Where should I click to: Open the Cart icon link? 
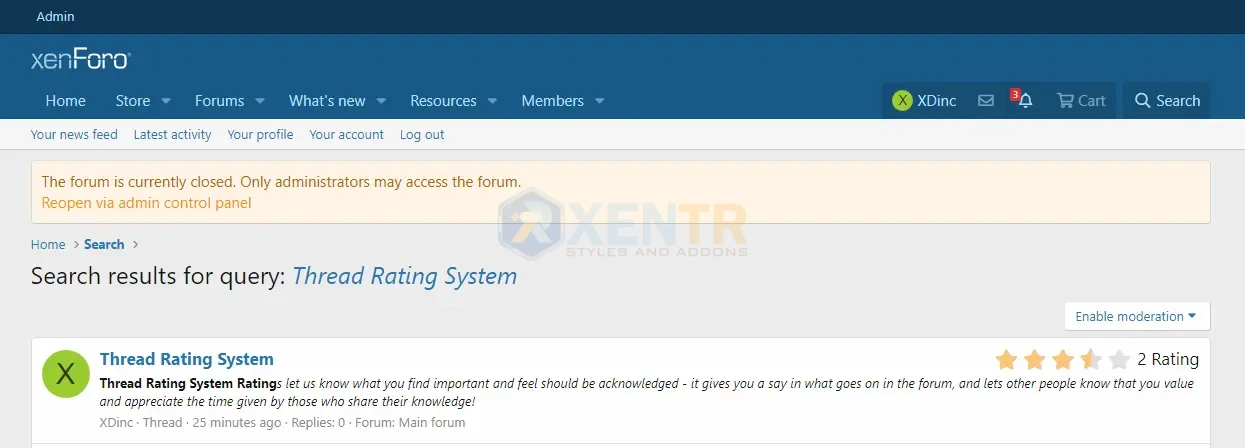pyautogui.click(x=1081, y=101)
